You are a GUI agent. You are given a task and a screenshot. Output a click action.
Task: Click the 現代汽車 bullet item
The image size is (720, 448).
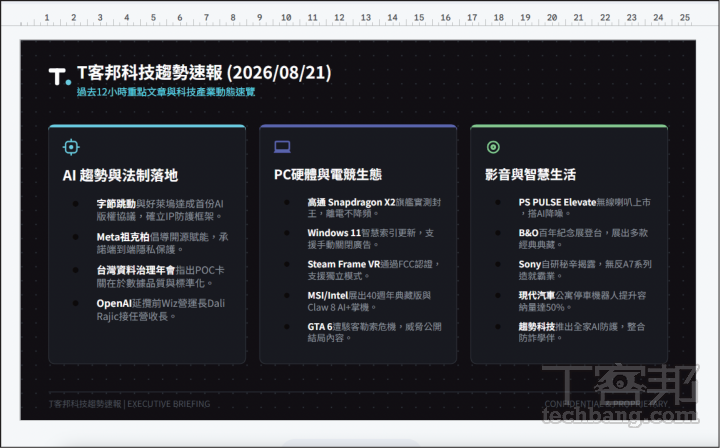(582, 301)
